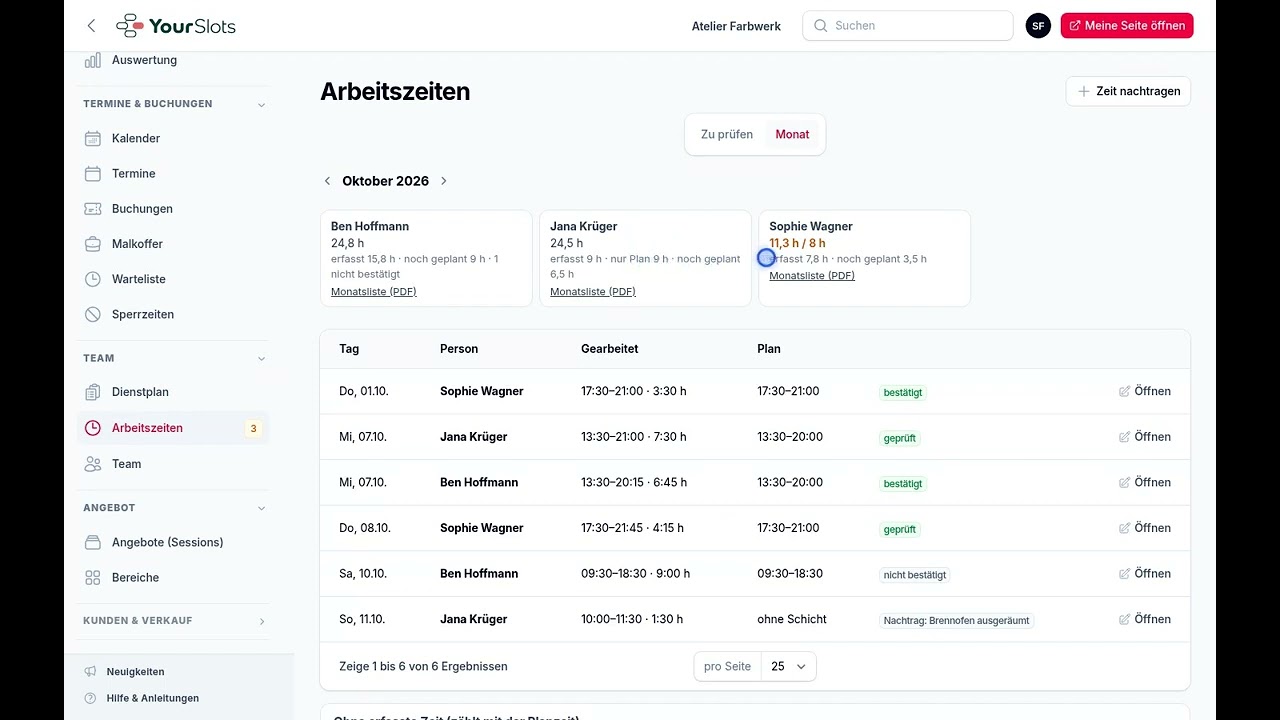1280x720 pixels.
Task: Click Meine Seite öffnen button
Action: pyautogui.click(x=1127, y=26)
